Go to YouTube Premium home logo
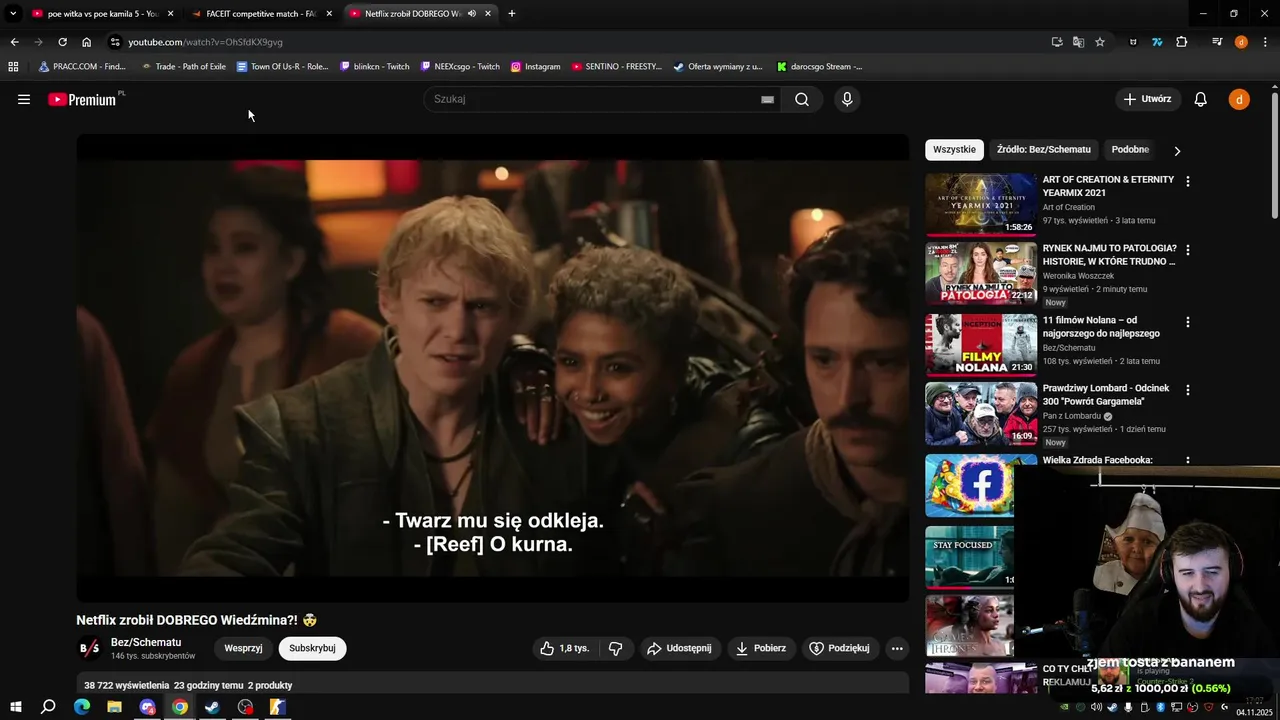This screenshot has height=720, width=1280. tap(84, 99)
